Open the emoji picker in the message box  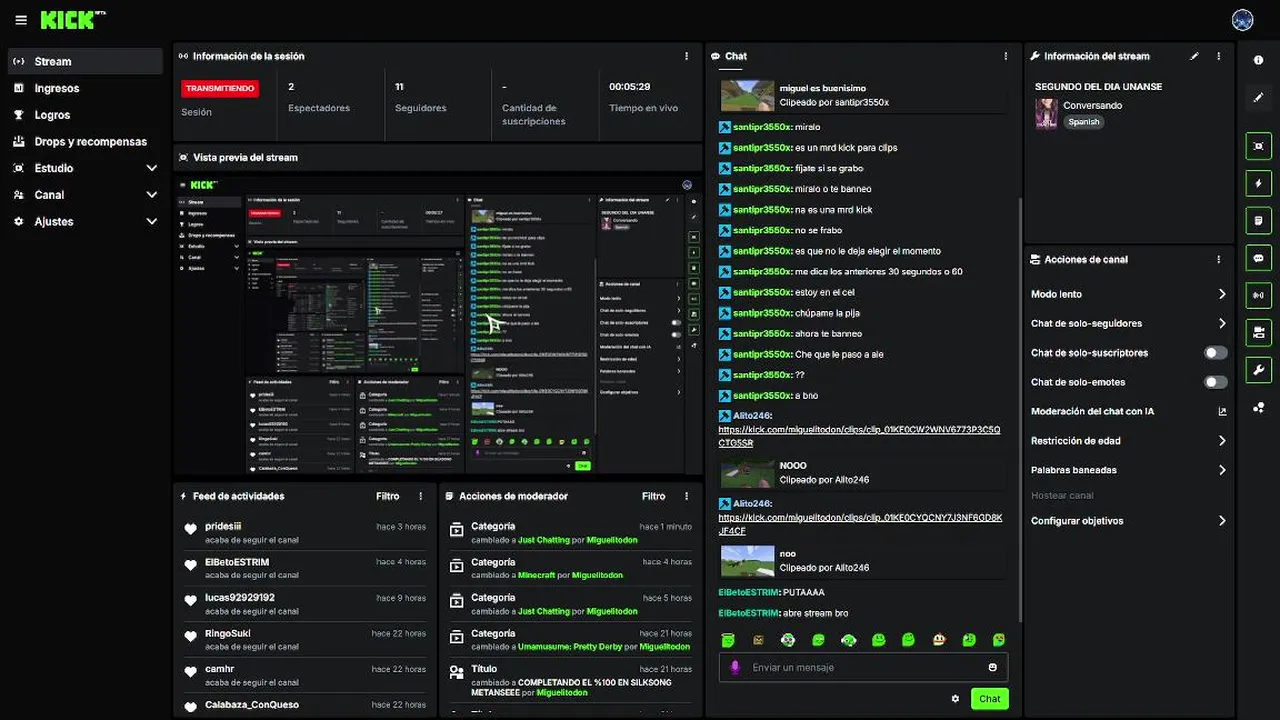click(x=992, y=667)
